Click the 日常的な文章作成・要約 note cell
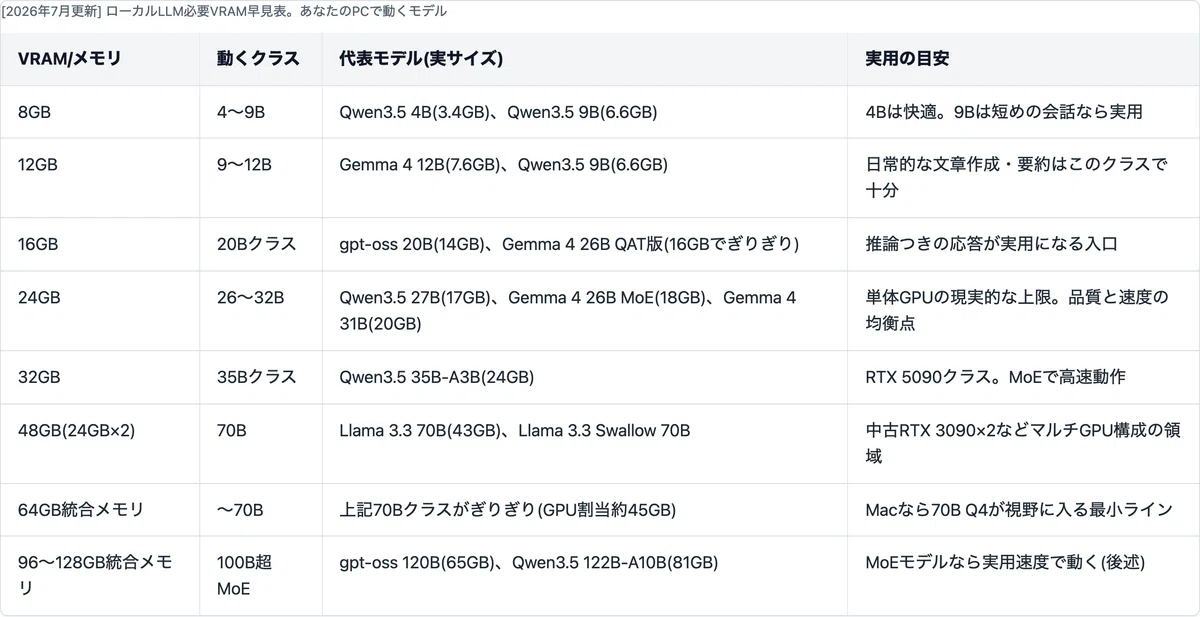This screenshot has width=1200, height=617. (1023, 178)
